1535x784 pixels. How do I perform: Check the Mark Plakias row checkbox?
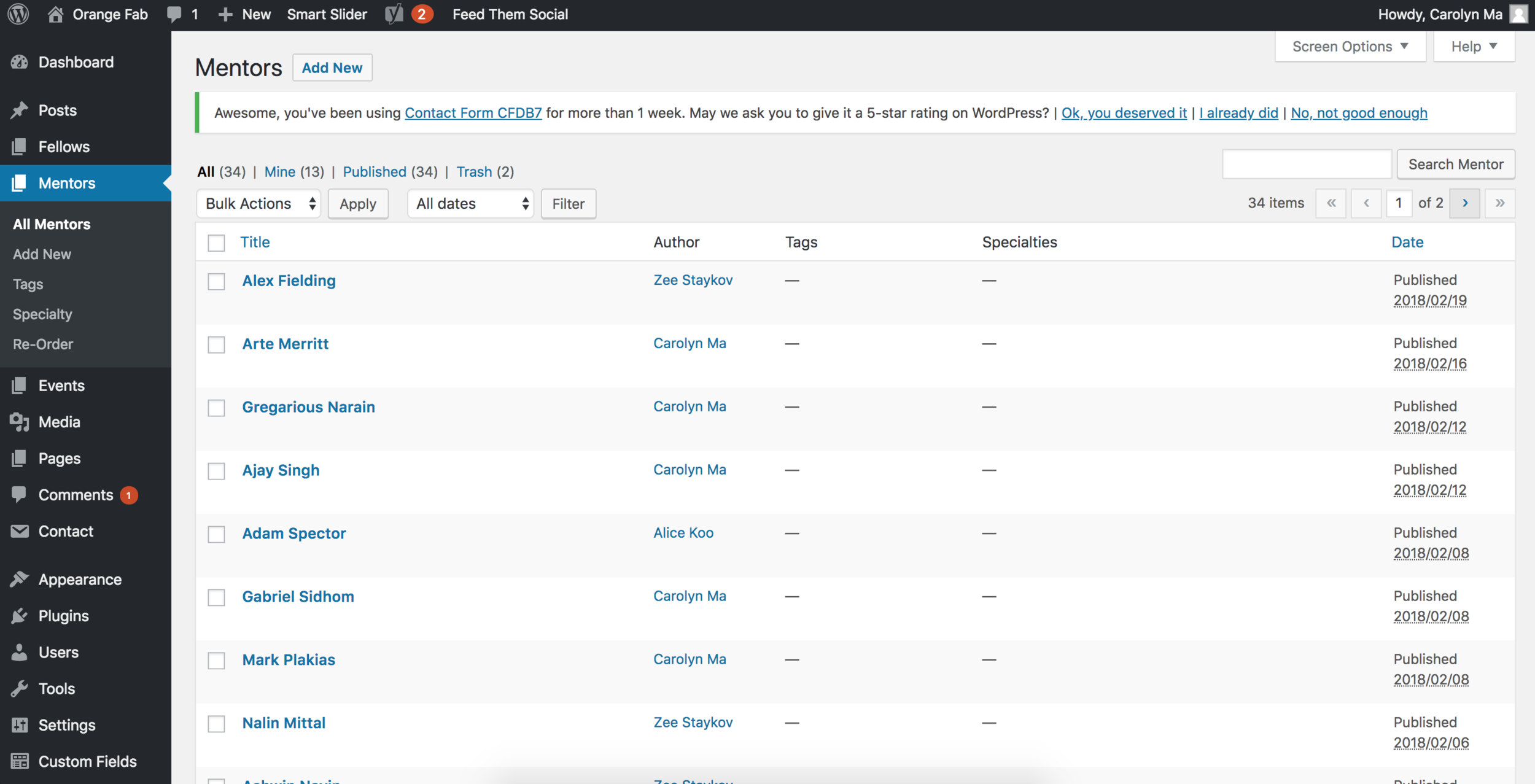[216, 661]
